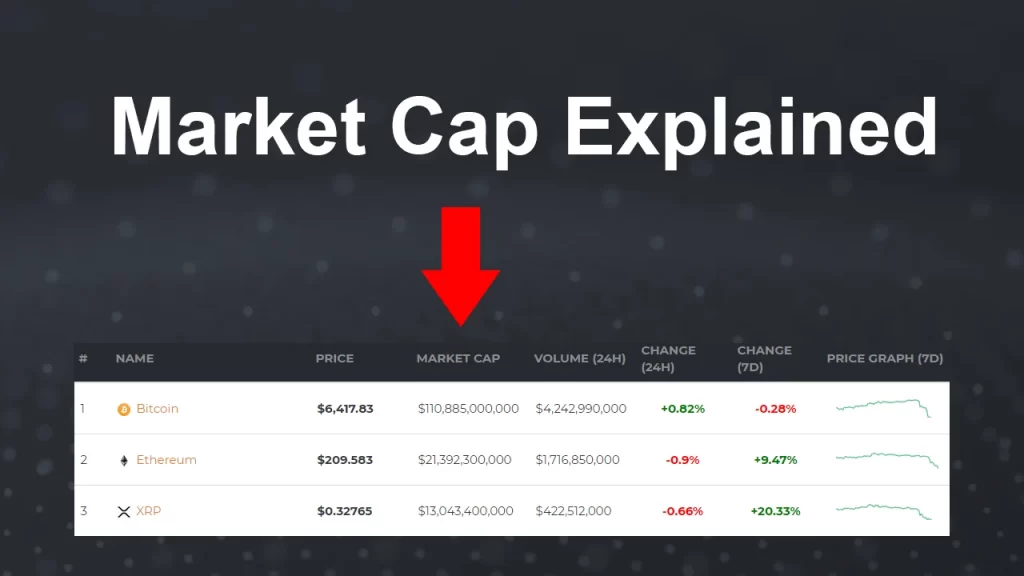The width and height of the screenshot is (1024, 576).
Task: Toggle sorting by VOLUME (24H) header
Action: (x=580, y=358)
